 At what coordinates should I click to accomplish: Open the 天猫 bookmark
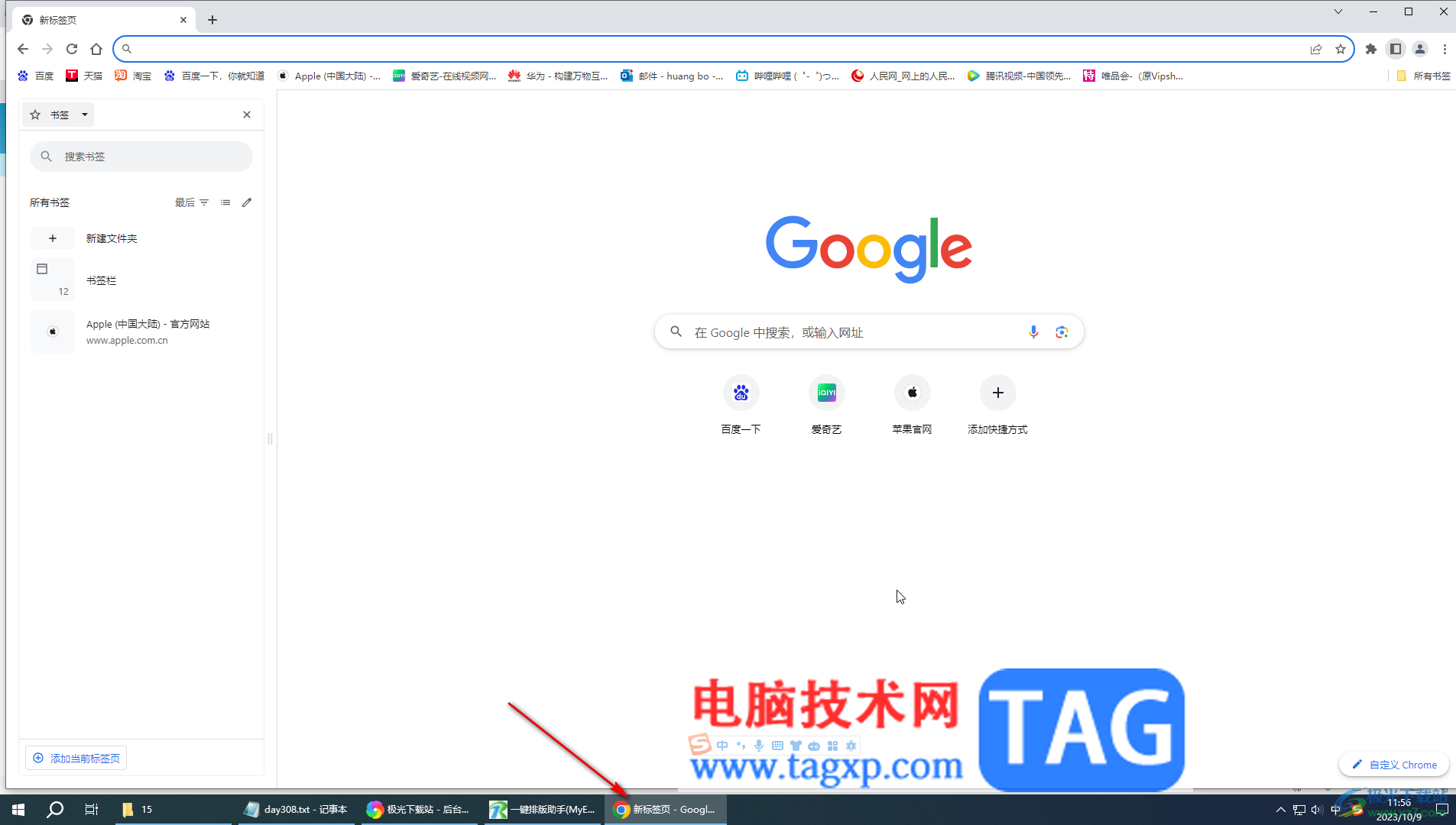(x=84, y=76)
